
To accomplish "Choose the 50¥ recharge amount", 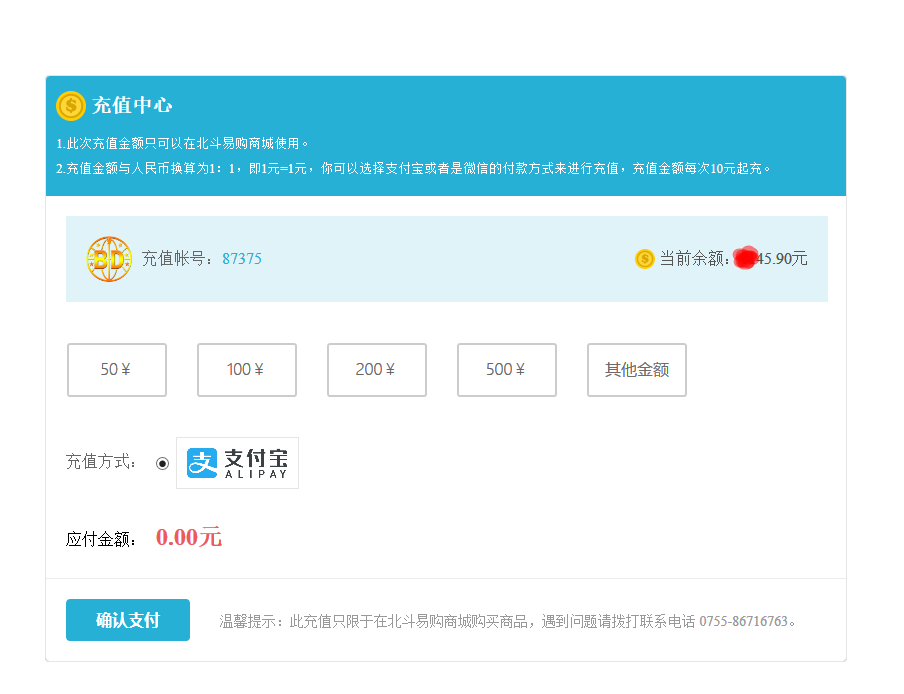I will [117, 370].
